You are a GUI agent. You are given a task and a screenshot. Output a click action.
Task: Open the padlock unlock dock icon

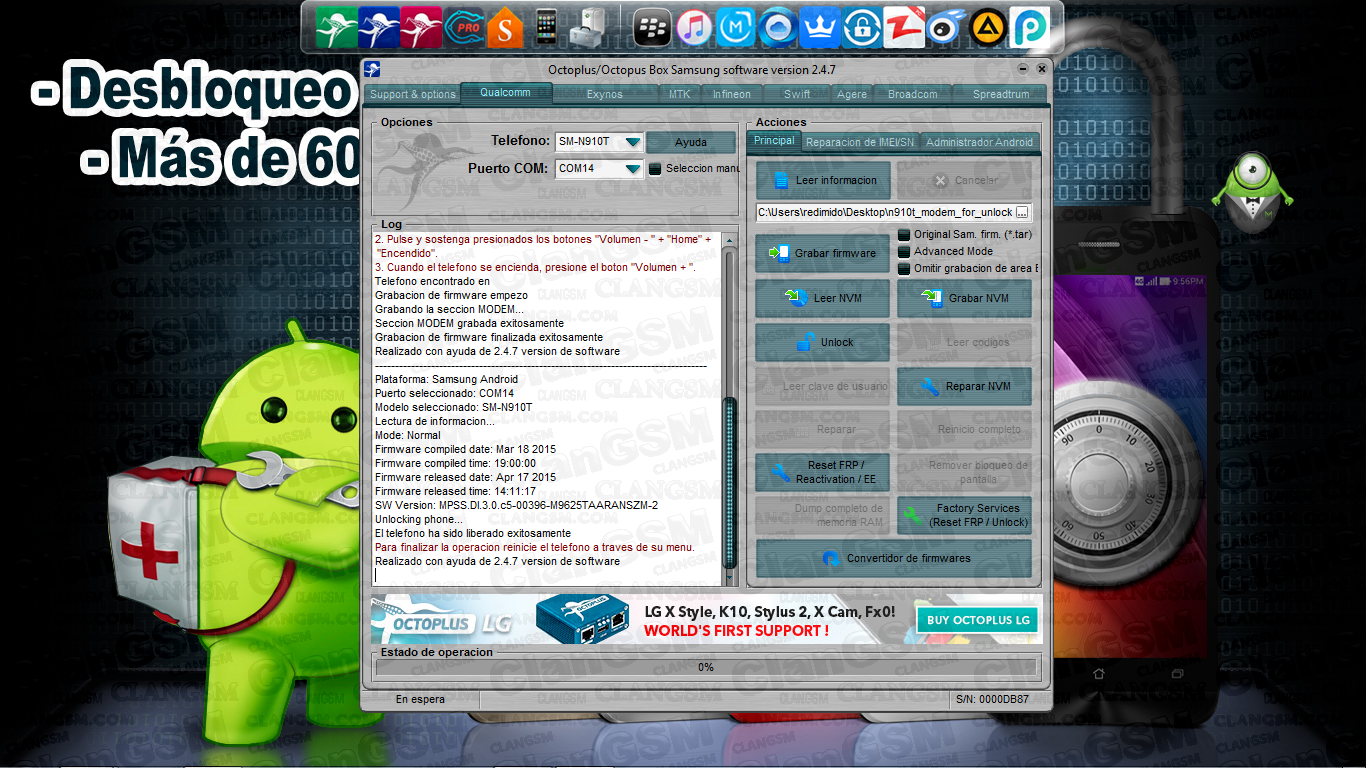click(x=861, y=27)
